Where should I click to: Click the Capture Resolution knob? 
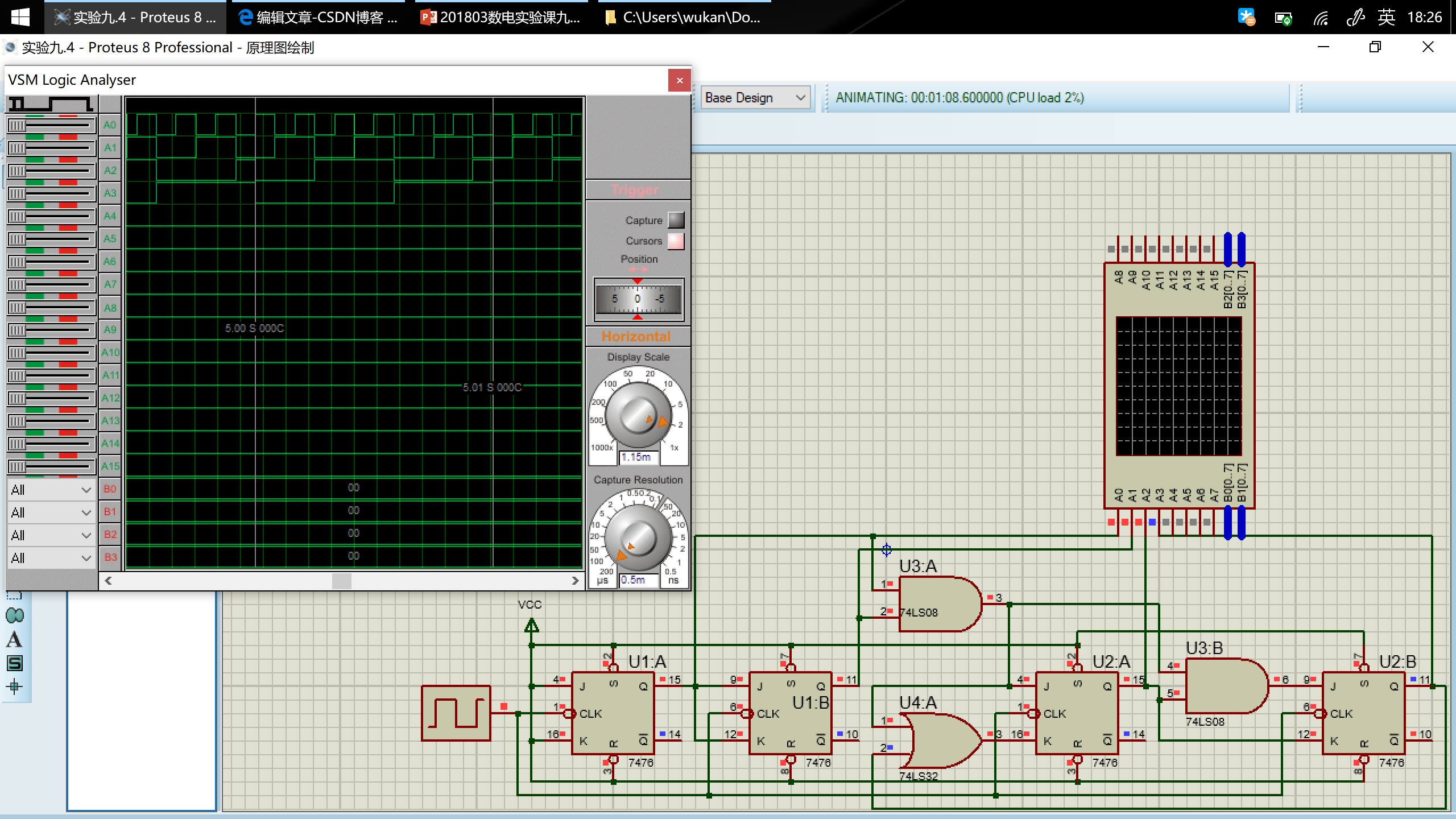pyautogui.click(x=638, y=537)
